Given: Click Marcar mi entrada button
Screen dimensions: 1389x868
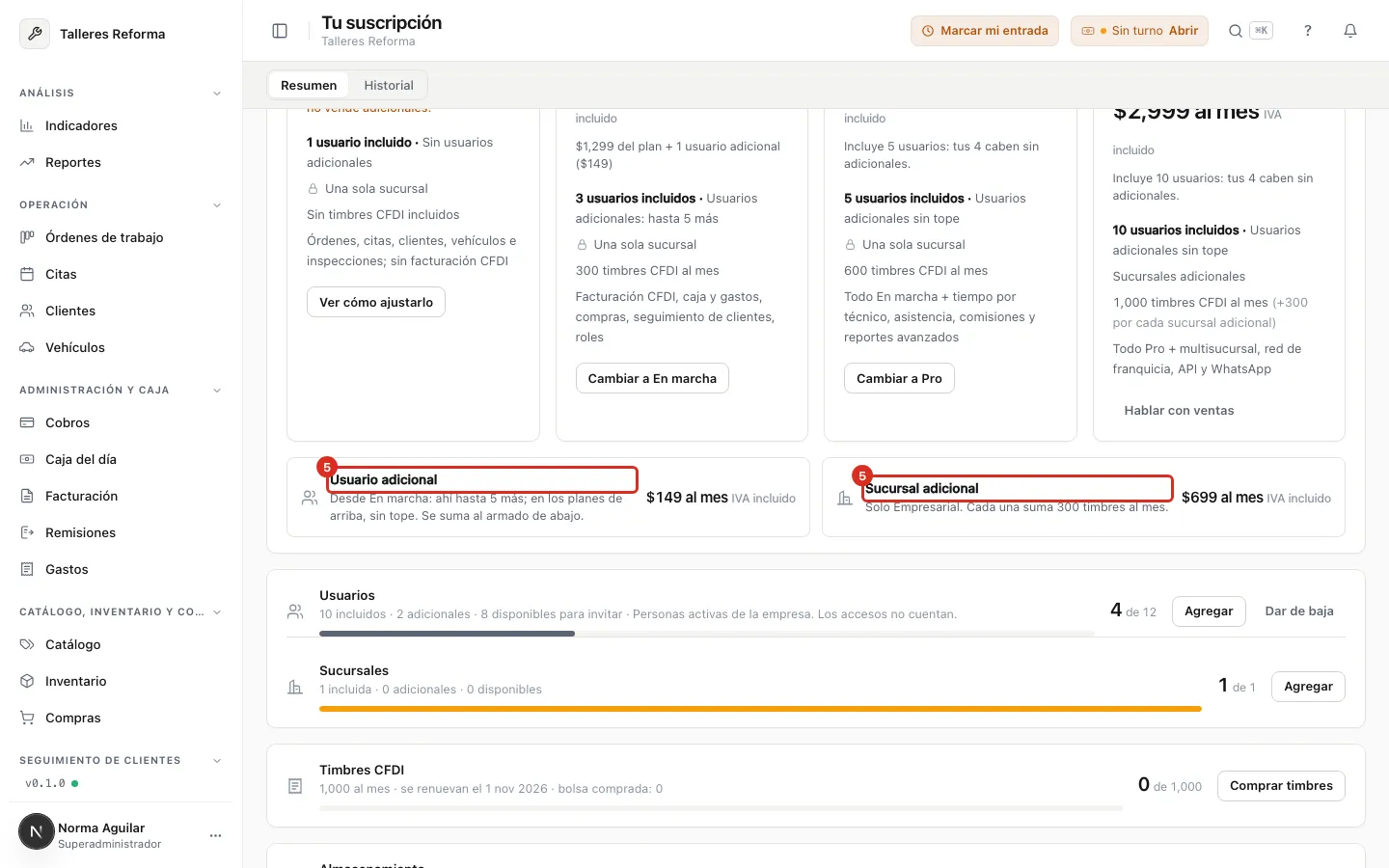Looking at the screenshot, I should (x=985, y=31).
